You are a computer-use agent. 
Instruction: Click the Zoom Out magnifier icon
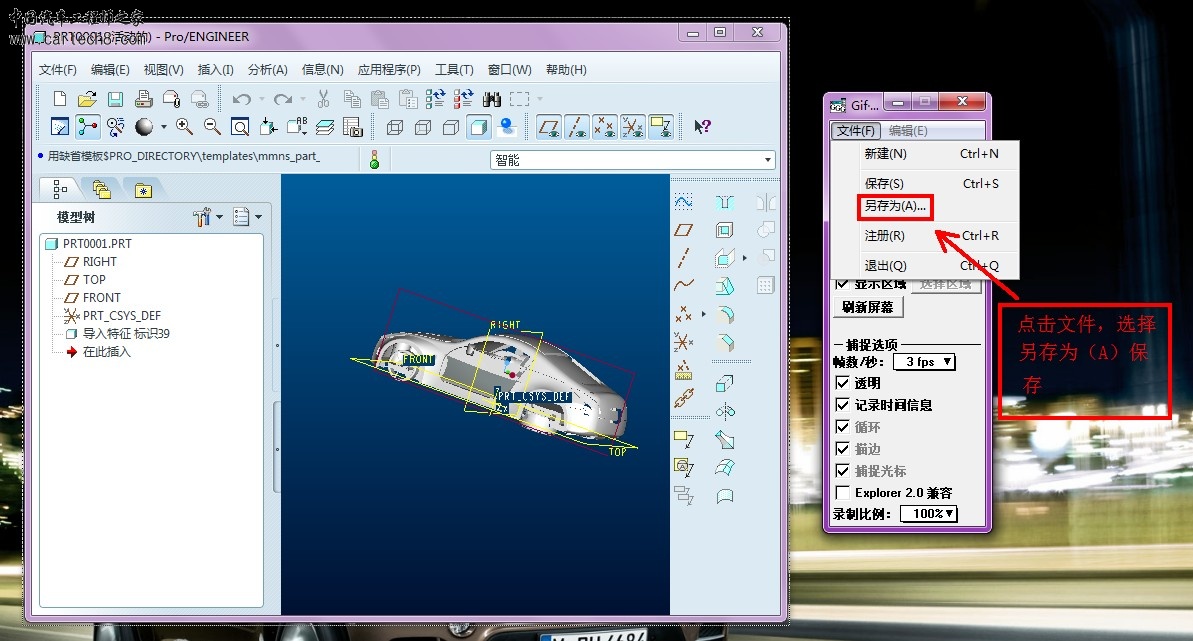[212, 126]
